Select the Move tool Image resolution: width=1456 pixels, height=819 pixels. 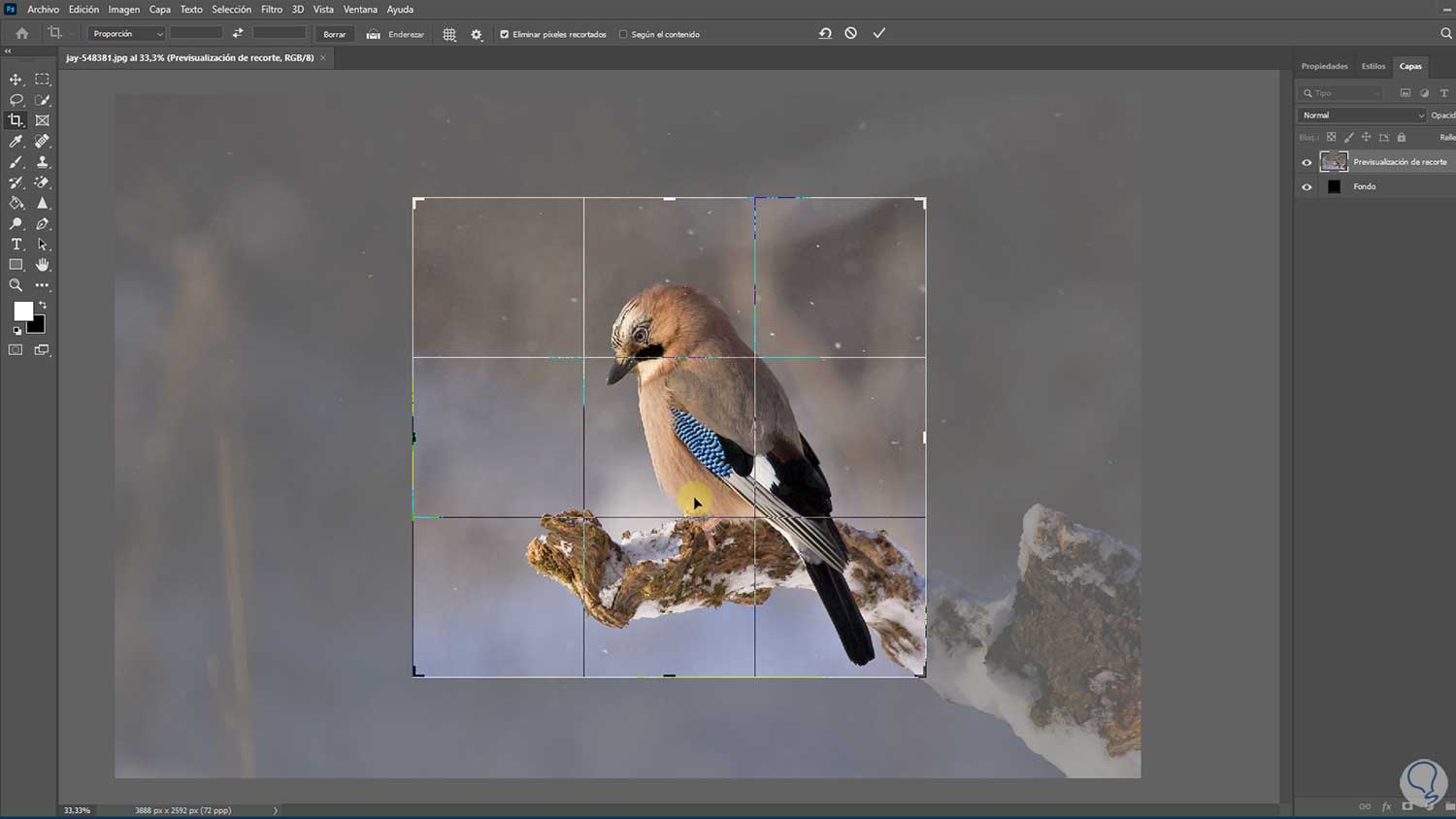(x=16, y=80)
